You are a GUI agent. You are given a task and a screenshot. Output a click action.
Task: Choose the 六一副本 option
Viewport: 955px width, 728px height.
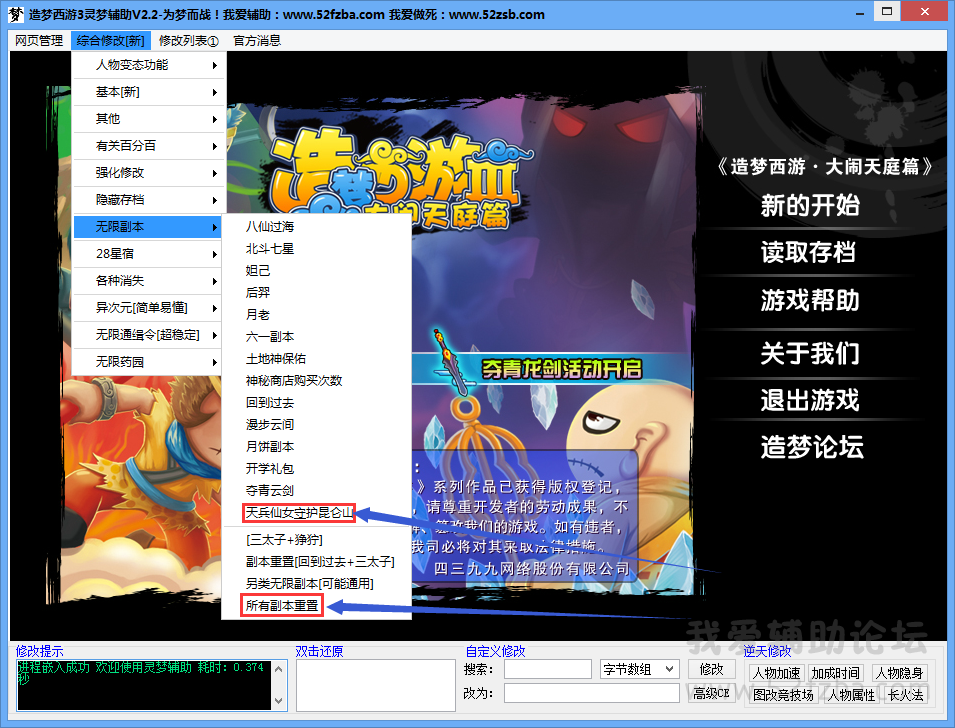point(317,337)
